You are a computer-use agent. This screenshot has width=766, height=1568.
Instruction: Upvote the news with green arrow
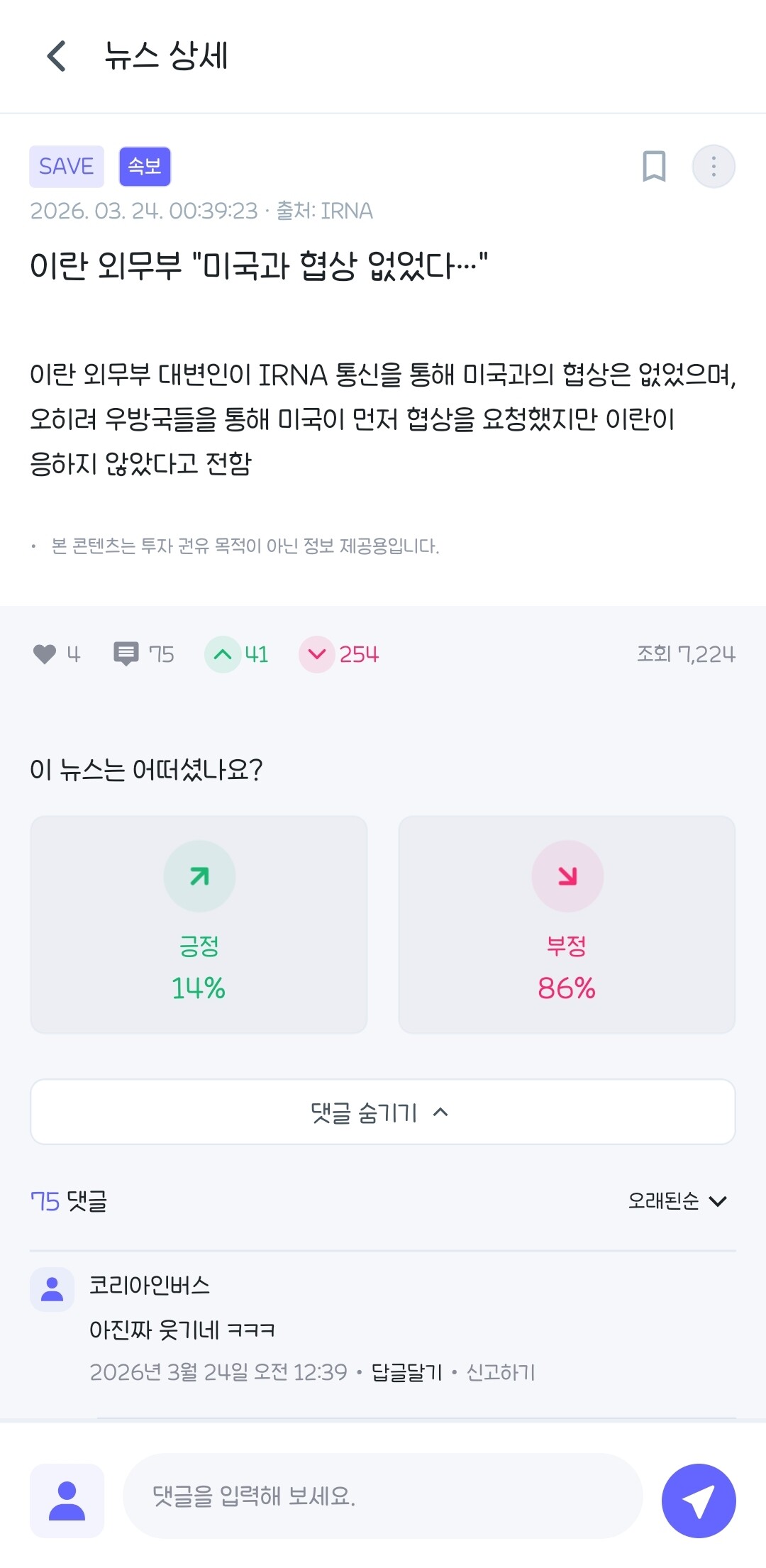pyautogui.click(x=223, y=654)
